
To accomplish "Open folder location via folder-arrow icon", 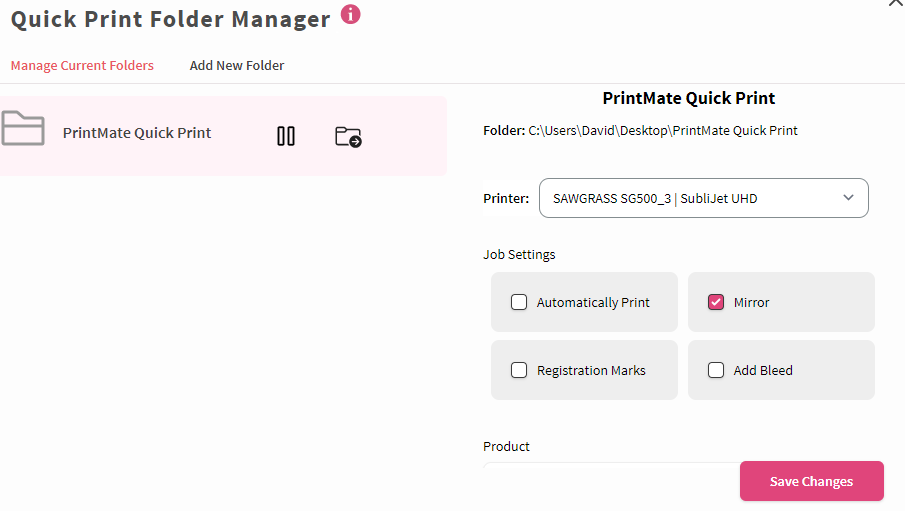I will click(x=348, y=137).
